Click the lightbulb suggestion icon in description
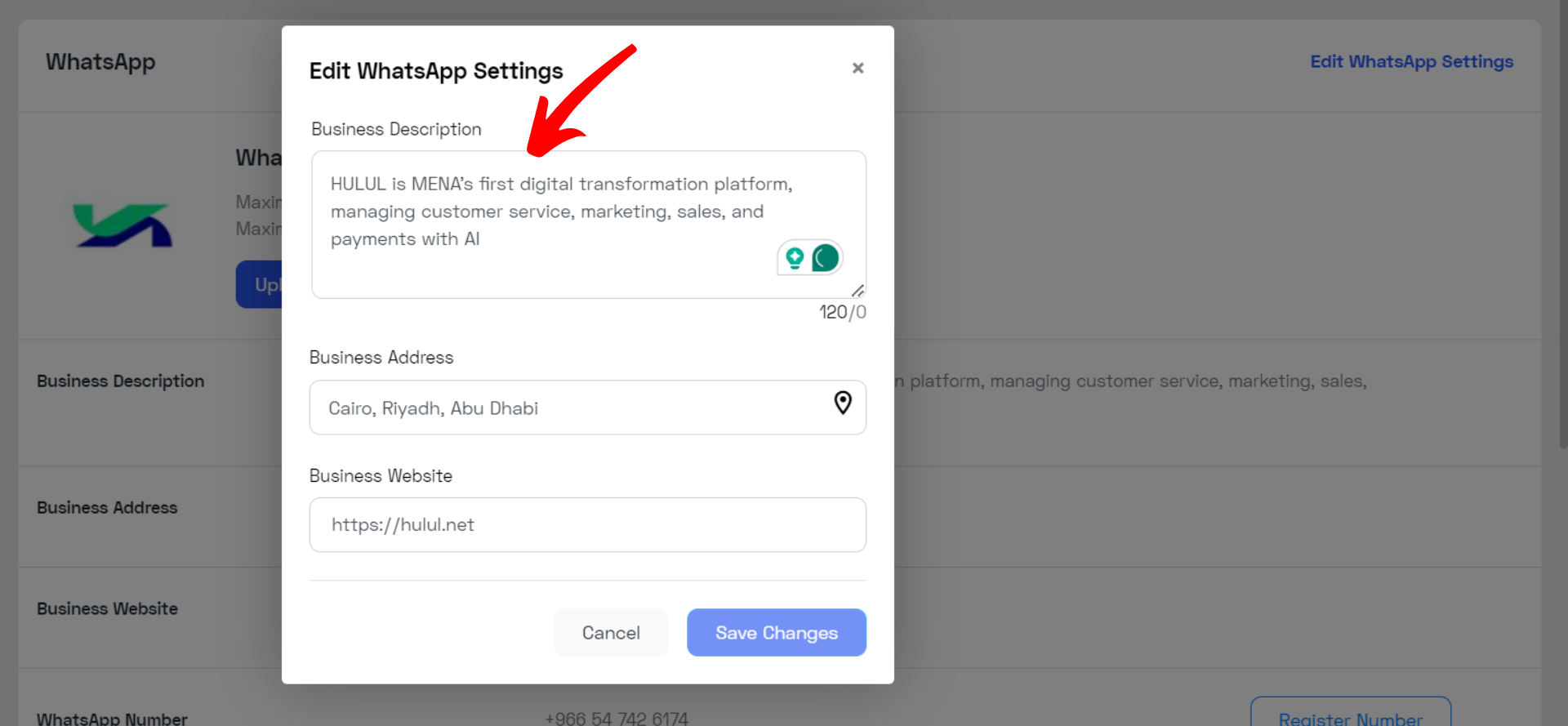 [795, 258]
